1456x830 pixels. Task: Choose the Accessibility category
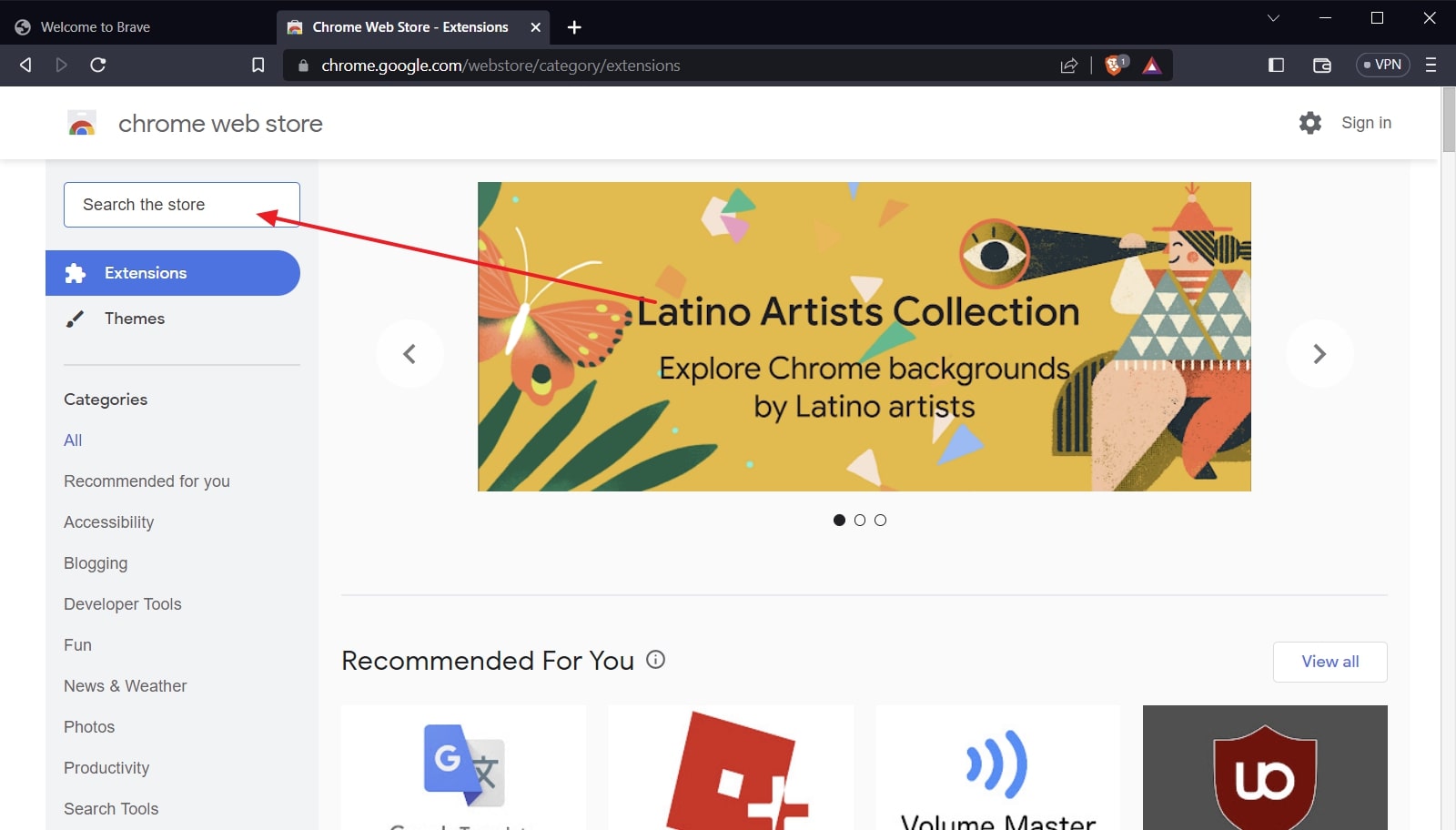pos(108,522)
